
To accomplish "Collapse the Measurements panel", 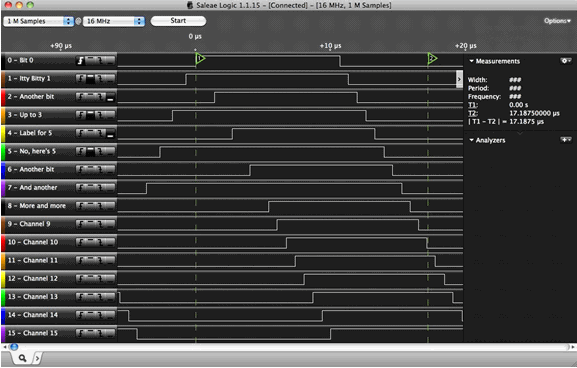I will 471,61.
